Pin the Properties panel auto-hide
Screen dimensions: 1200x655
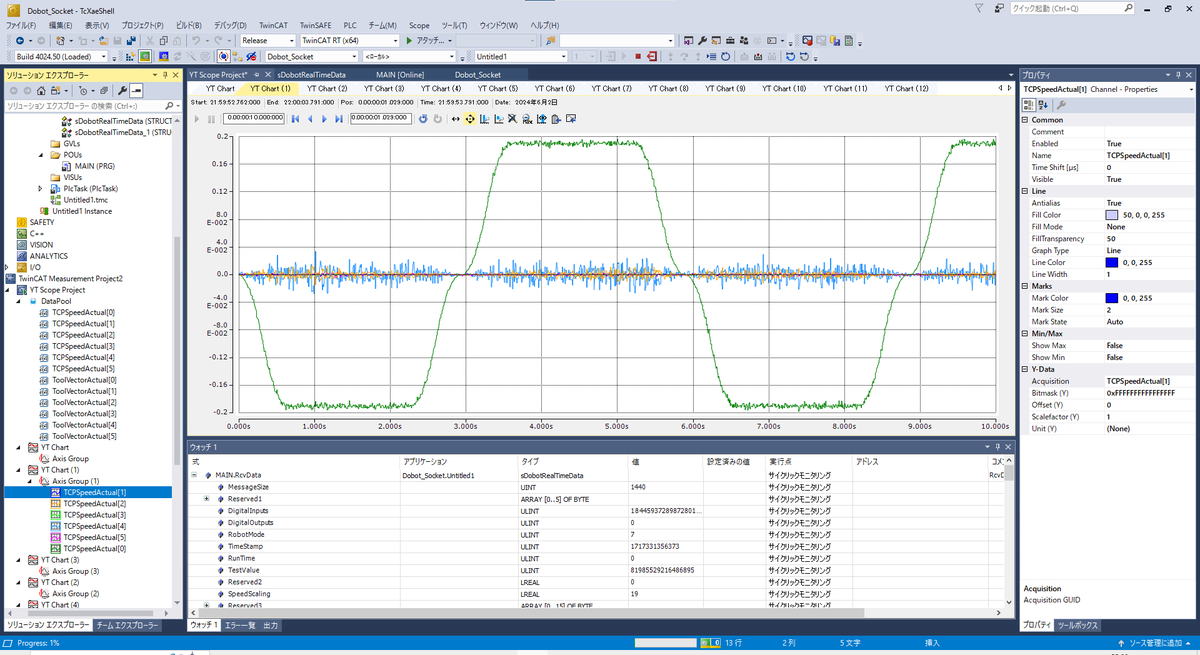pos(1179,75)
